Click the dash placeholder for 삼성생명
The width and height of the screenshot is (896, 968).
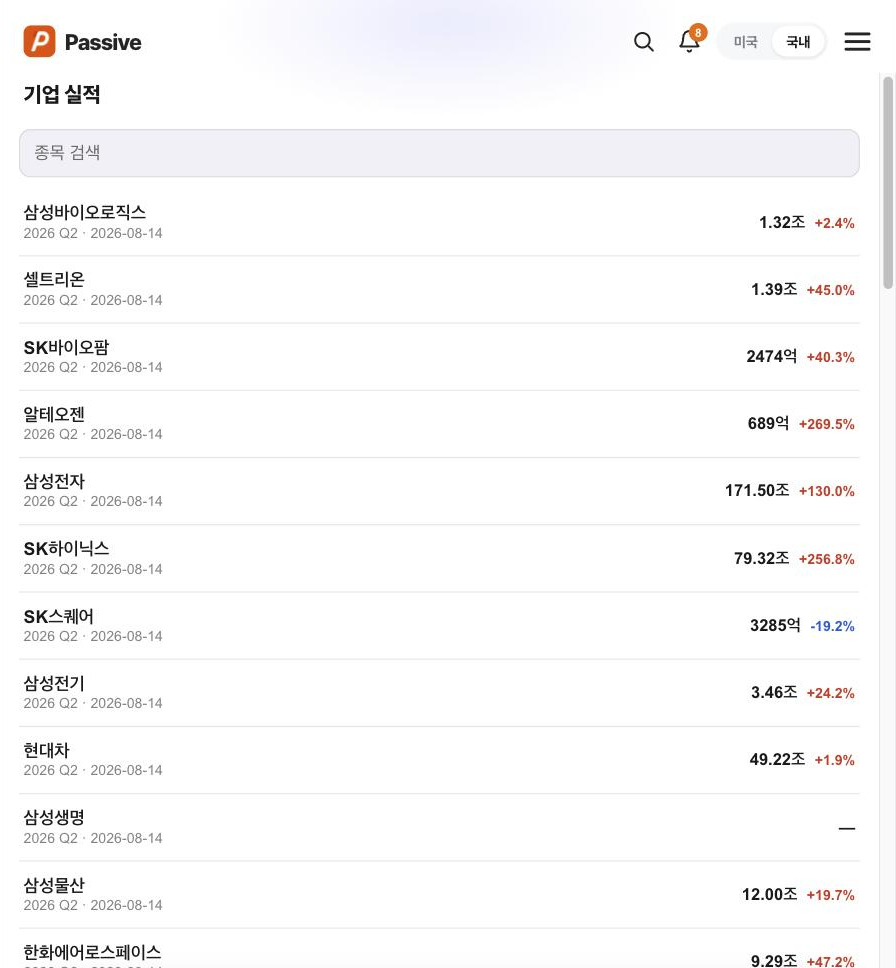pyautogui.click(x=847, y=828)
